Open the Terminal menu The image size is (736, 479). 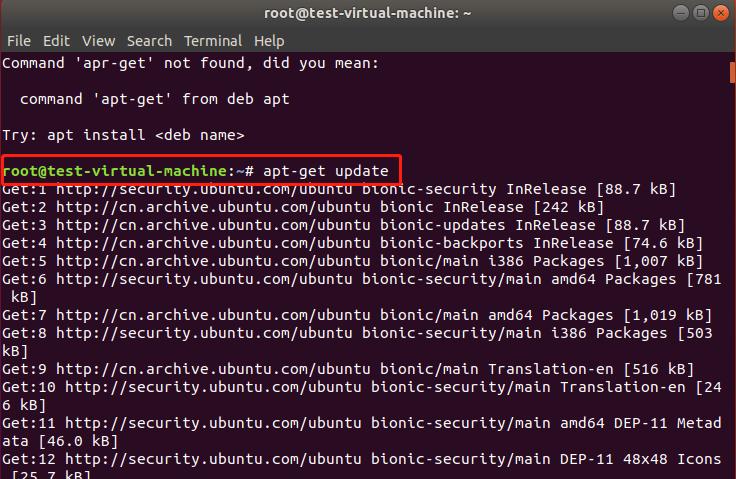[213, 41]
